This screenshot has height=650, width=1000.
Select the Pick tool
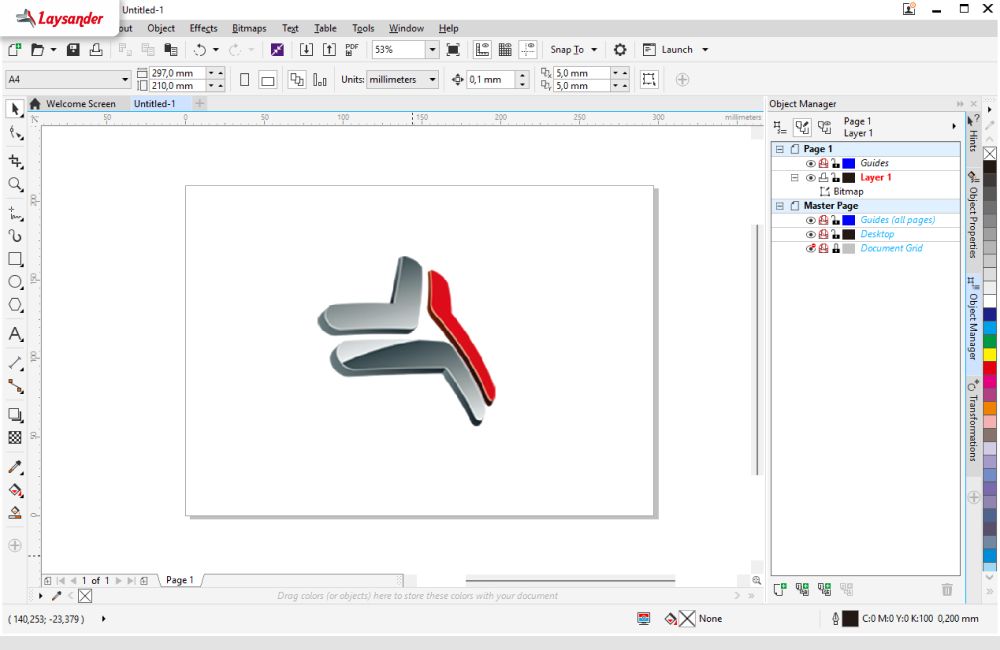point(15,109)
